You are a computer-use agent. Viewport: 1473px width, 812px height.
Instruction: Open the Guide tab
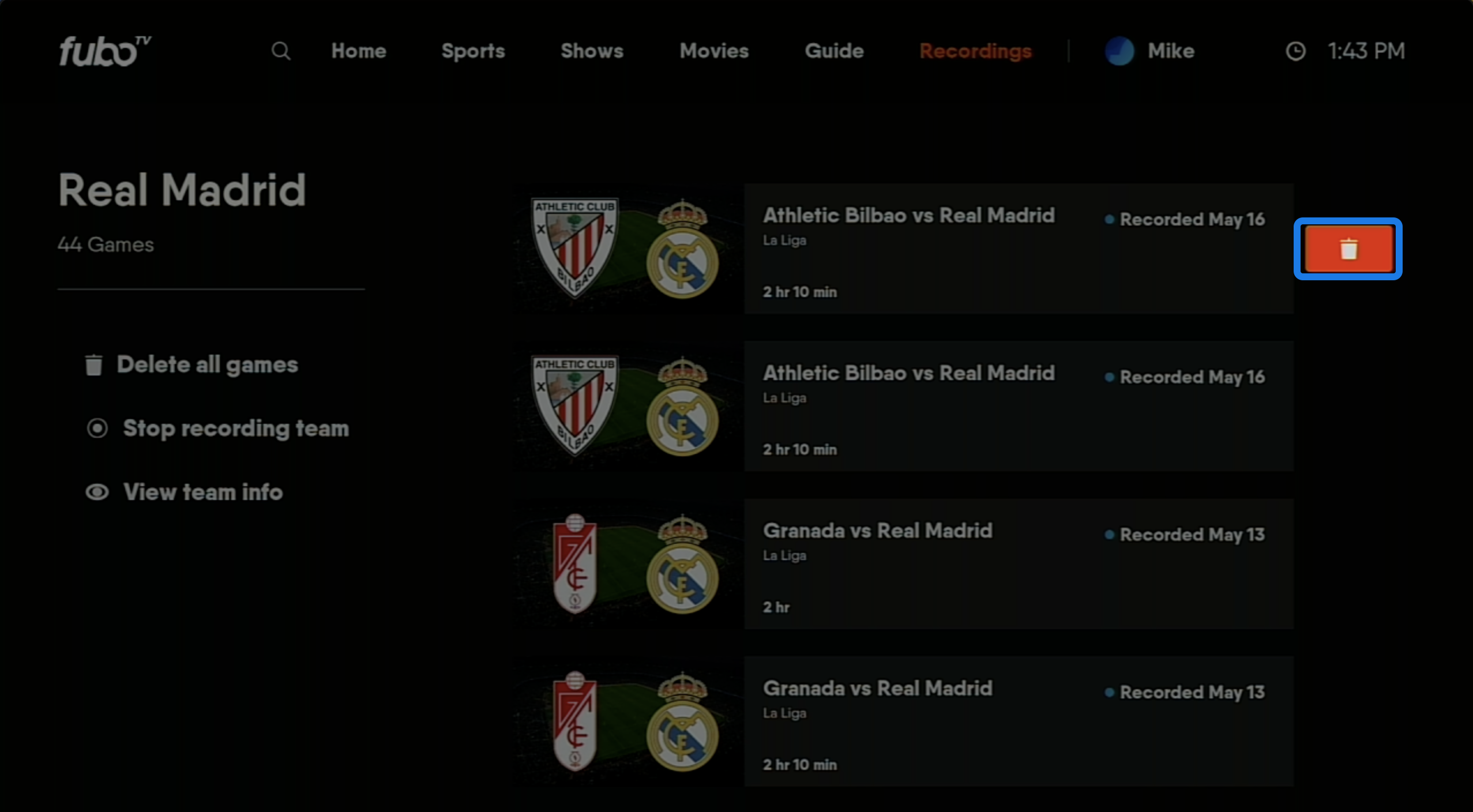coord(834,51)
